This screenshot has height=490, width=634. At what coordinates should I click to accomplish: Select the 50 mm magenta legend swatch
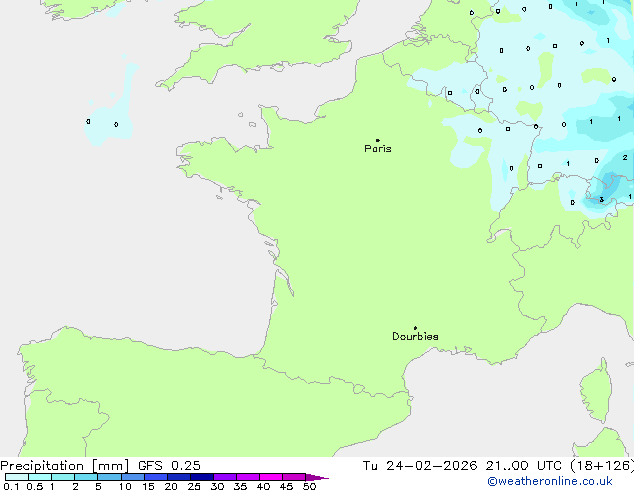click(x=294, y=477)
